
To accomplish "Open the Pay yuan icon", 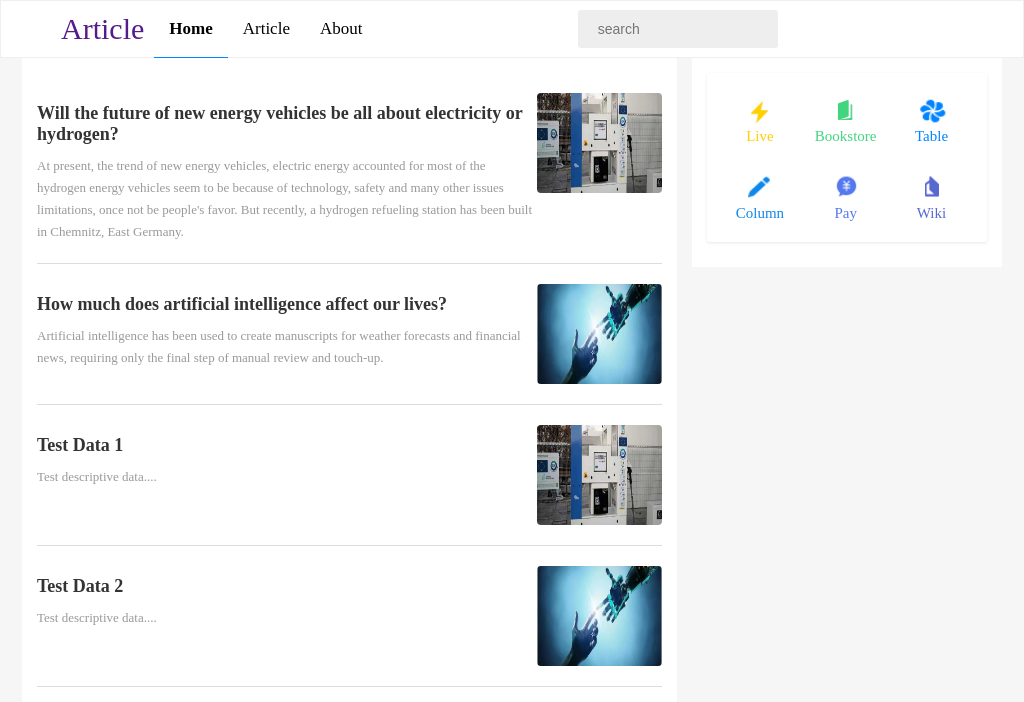I will tap(845, 187).
